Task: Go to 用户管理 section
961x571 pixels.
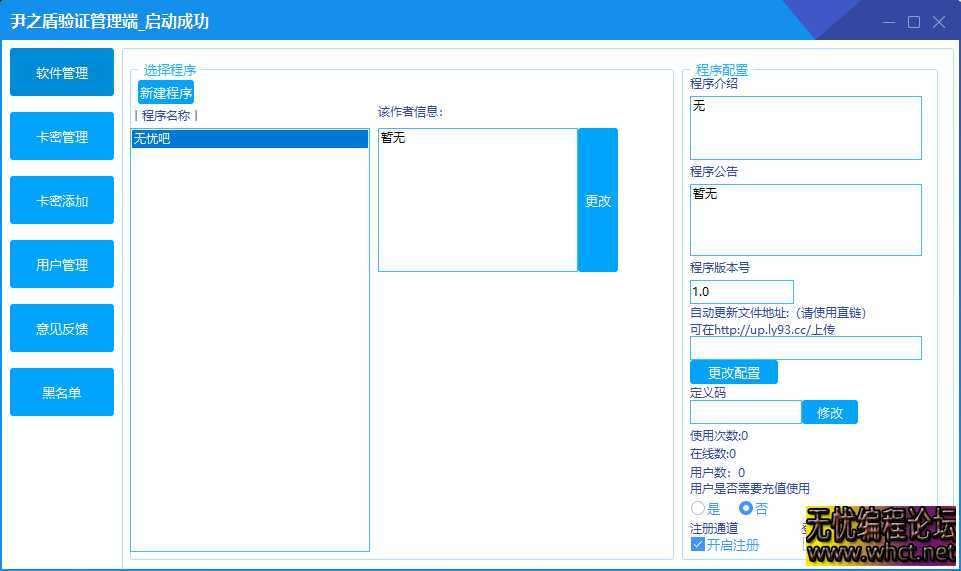Action: (x=62, y=265)
